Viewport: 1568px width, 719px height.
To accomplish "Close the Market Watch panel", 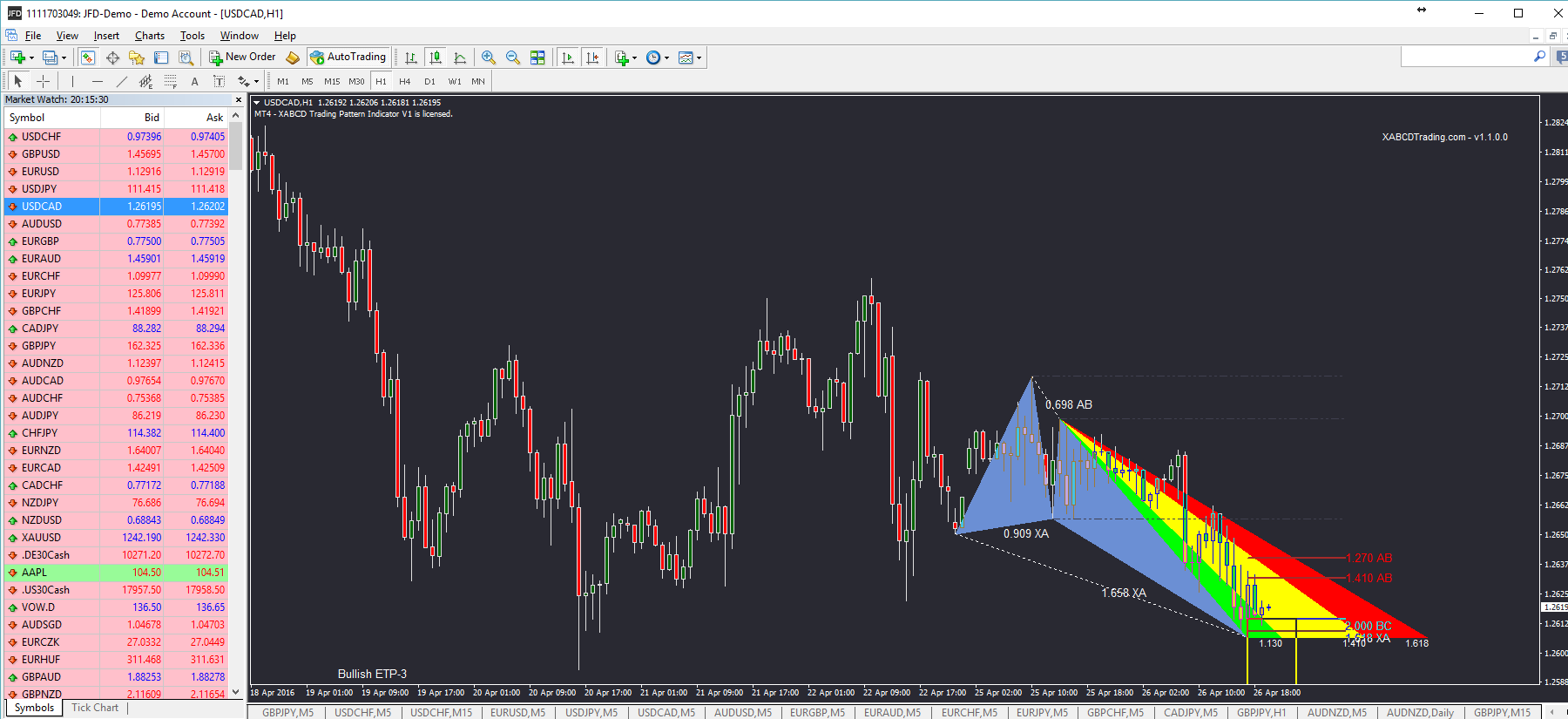I will pos(238,100).
